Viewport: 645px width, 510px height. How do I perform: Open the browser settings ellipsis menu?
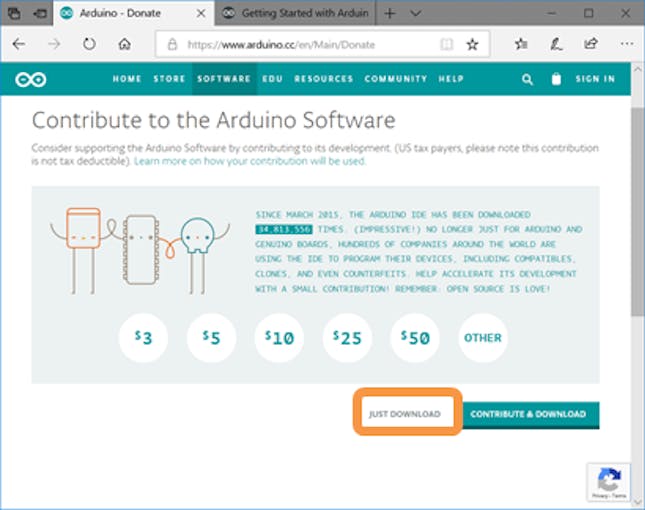point(626,44)
